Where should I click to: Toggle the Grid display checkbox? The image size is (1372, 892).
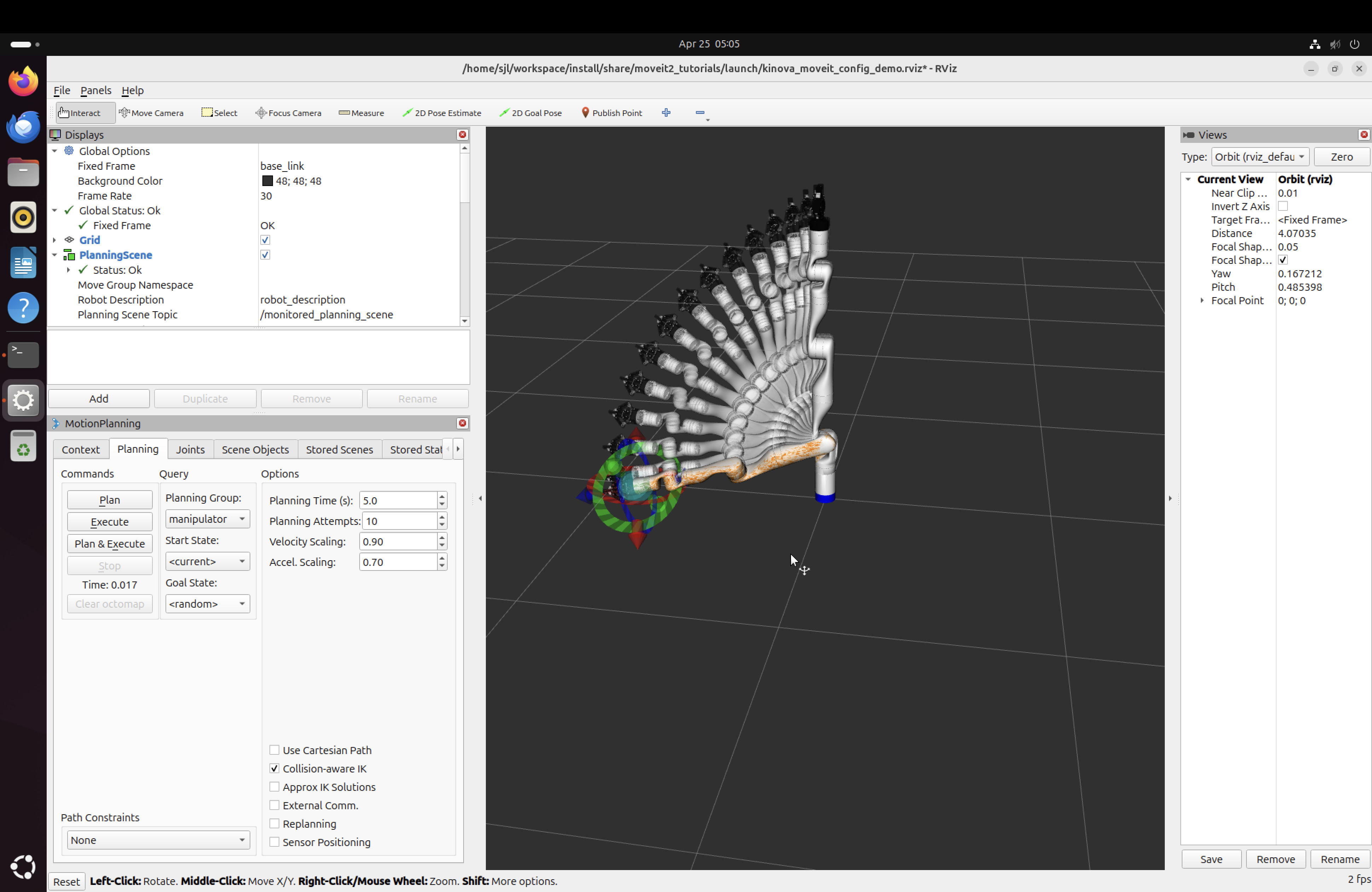point(265,240)
